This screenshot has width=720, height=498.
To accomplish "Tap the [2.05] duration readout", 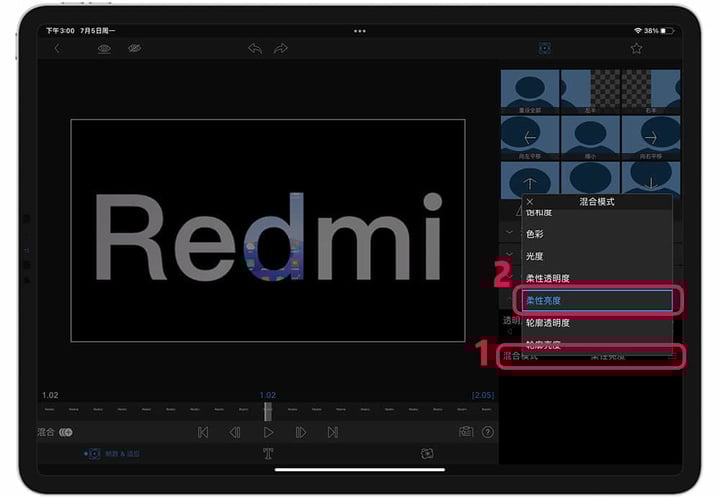I will 483,395.
